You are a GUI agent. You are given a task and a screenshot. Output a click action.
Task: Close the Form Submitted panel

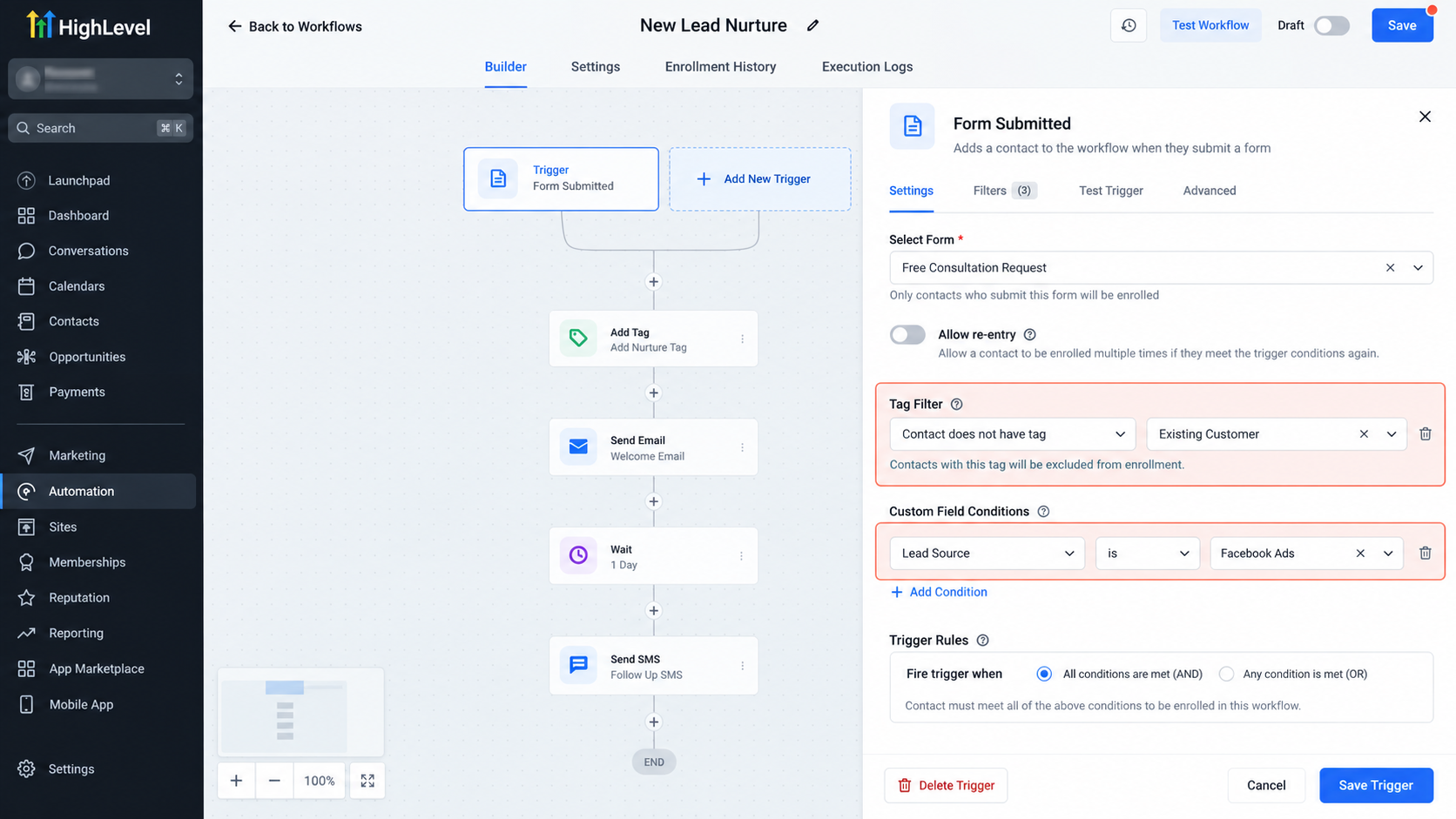point(1425,117)
